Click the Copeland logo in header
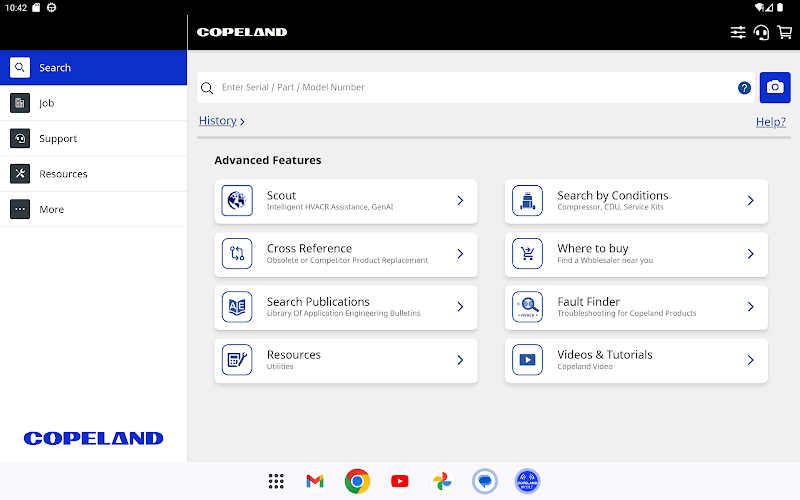800x500 pixels. pos(242,32)
